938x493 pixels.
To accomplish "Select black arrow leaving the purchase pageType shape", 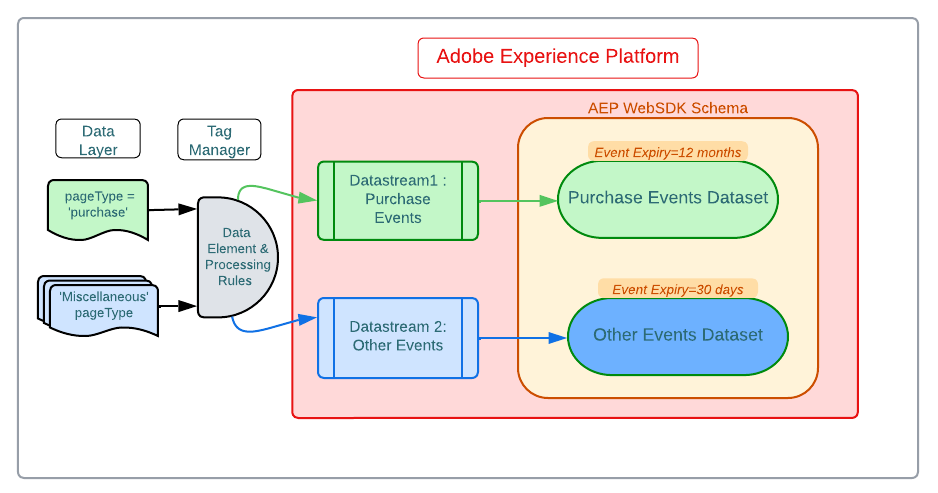I will pyautogui.click(x=171, y=209).
